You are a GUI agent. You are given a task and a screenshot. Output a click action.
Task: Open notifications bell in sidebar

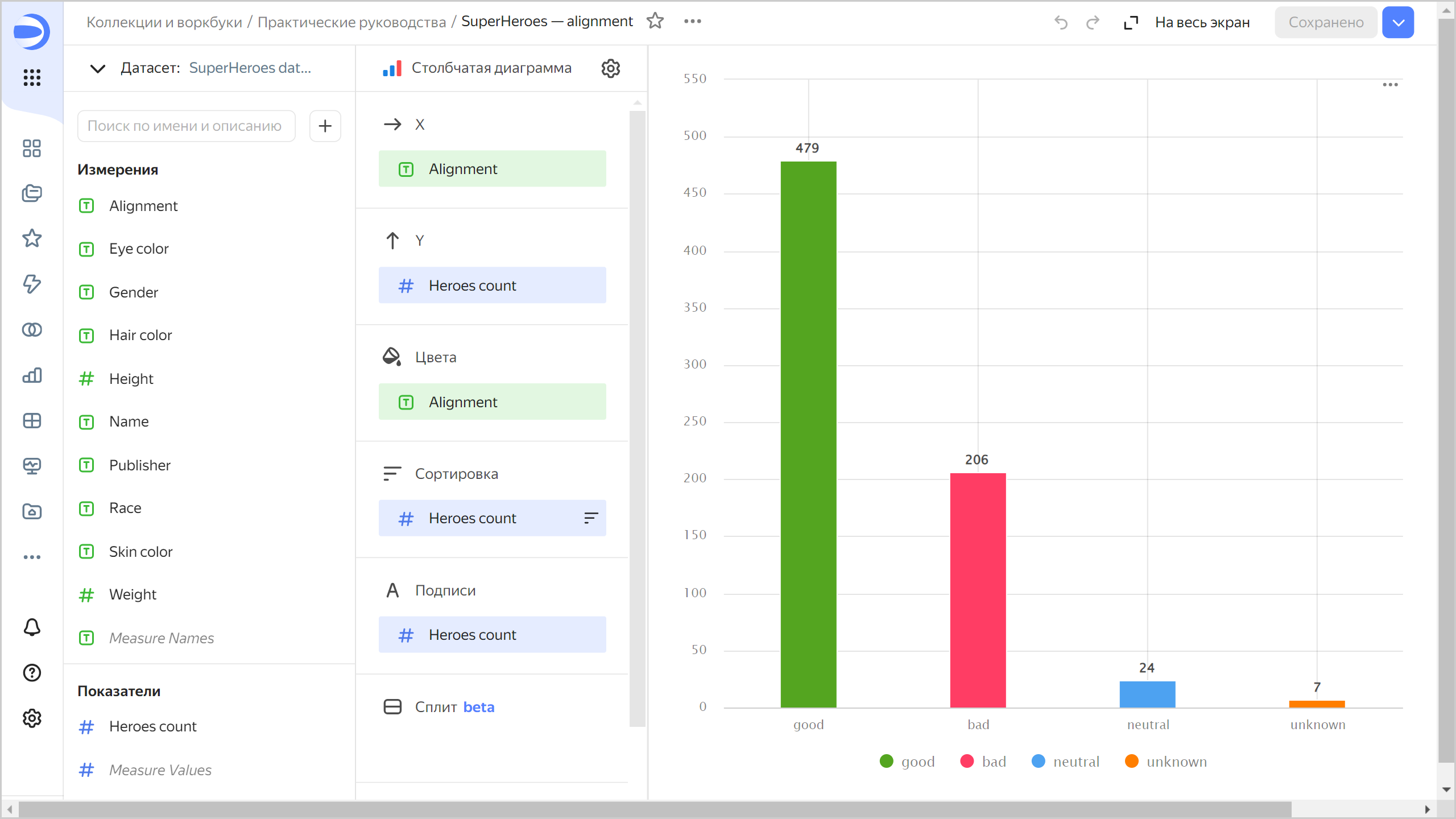pyautogui.click(x=32, y=627)
